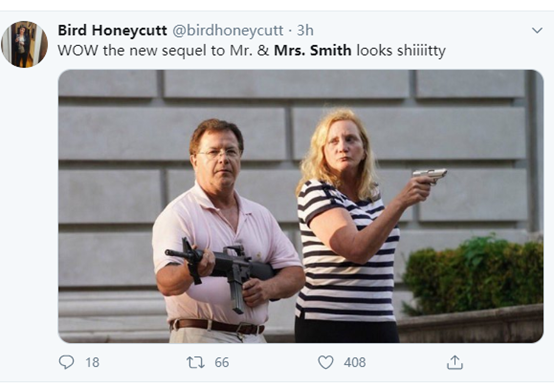Open the 3h timestamp permalink
The image size is (554, 388).
click(305, 30)
